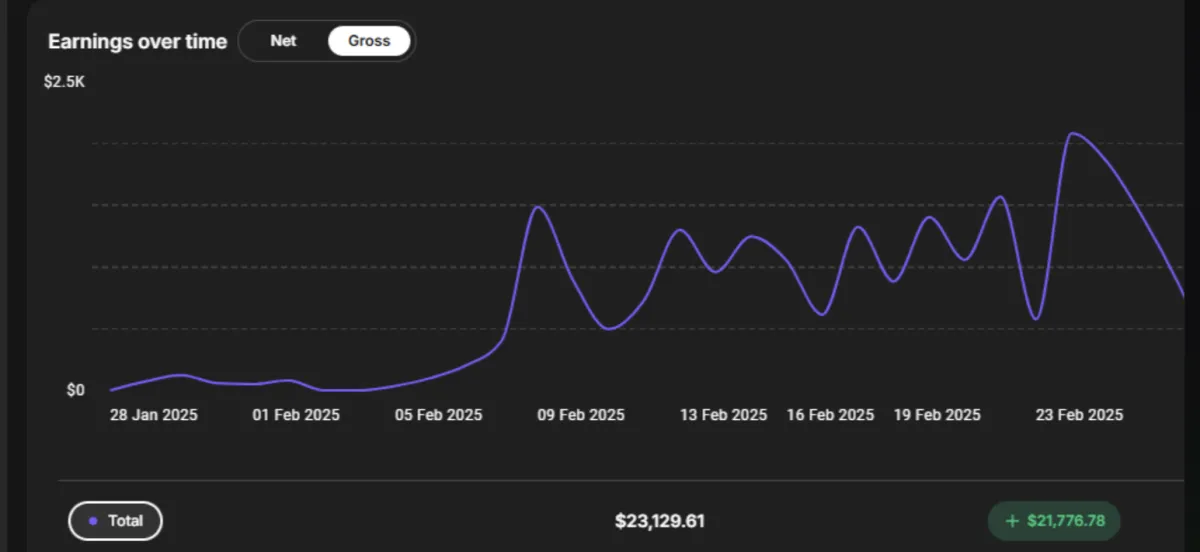
Task: Click the 16 Feb 2025 date label
Action: [x=830, y=415]
